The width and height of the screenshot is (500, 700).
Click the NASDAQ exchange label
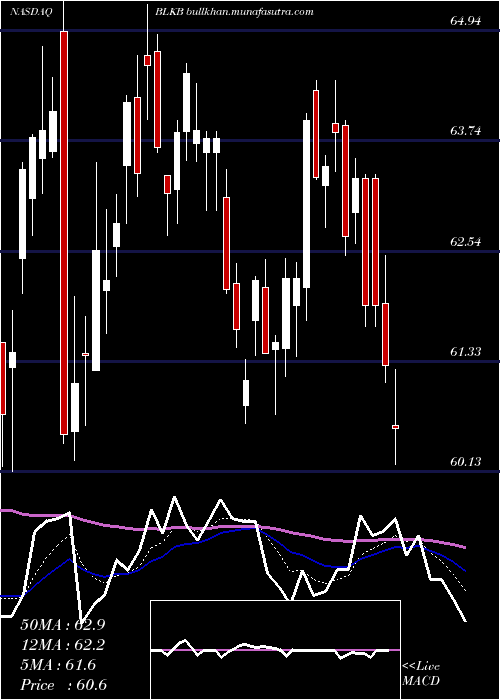[32, 12]
